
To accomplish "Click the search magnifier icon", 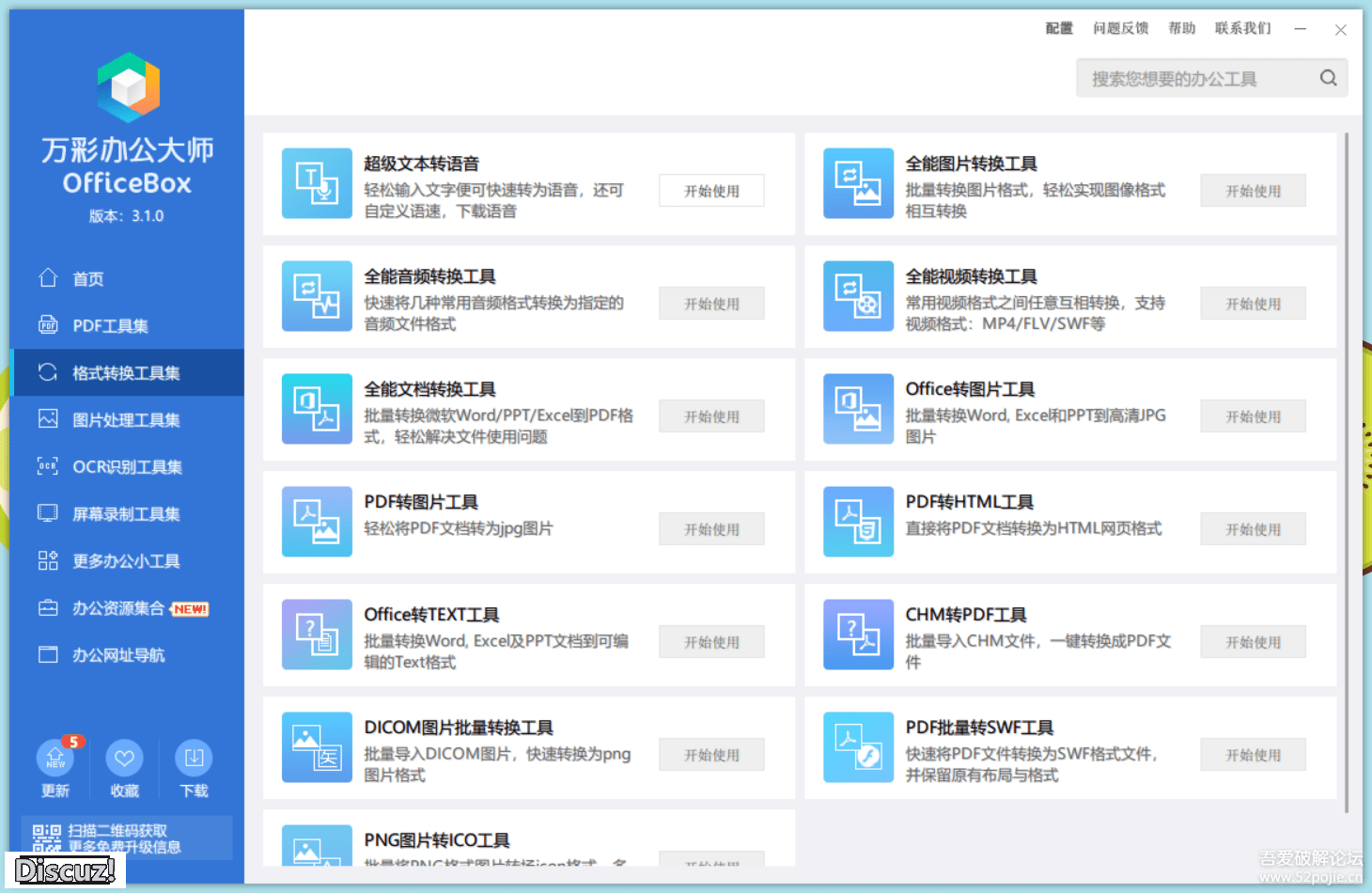I will pos(1328,78).
